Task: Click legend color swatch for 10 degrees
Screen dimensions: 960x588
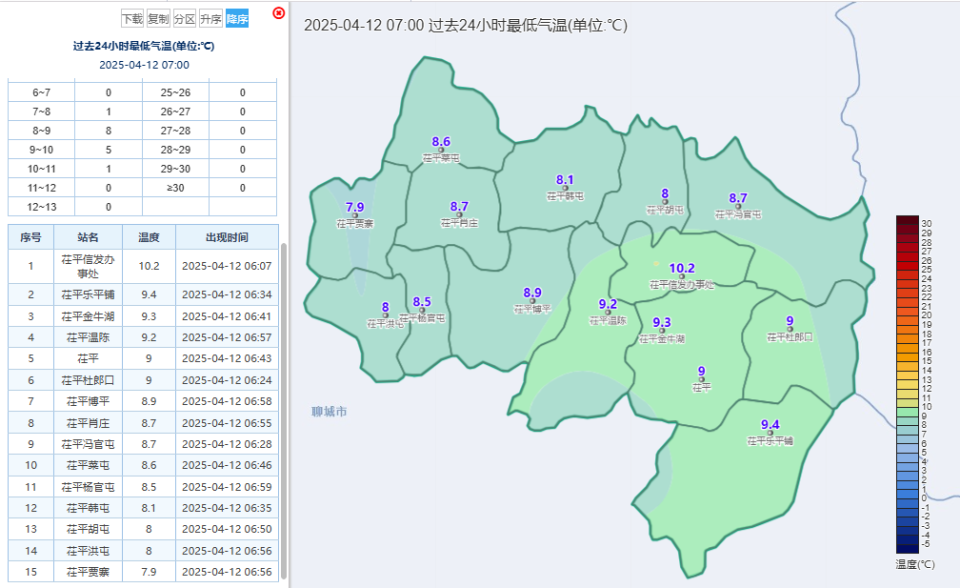Action: 907,403
